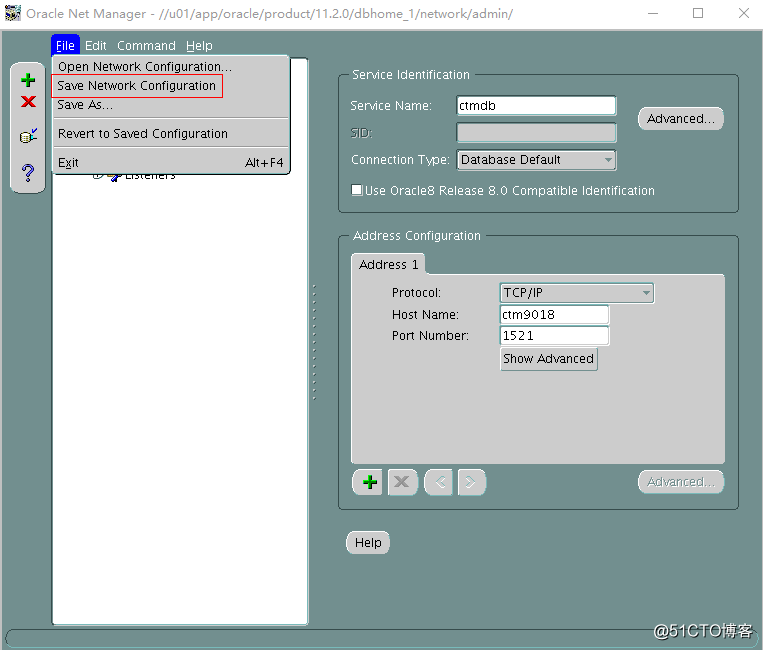Open the Help menu in menu bar
Screen dimensions: 763x650
[x=199, y=46]
